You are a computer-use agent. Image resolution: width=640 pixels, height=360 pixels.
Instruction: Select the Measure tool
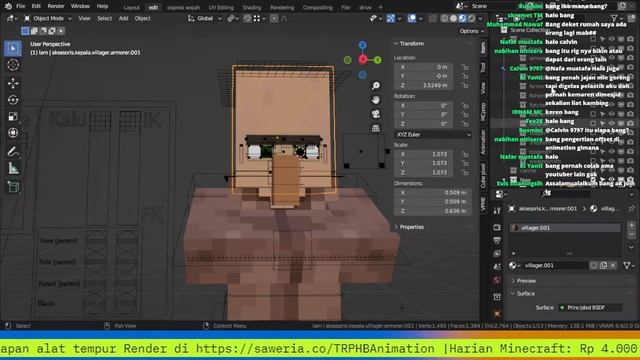pyautogui.click(x=13, y=169)
